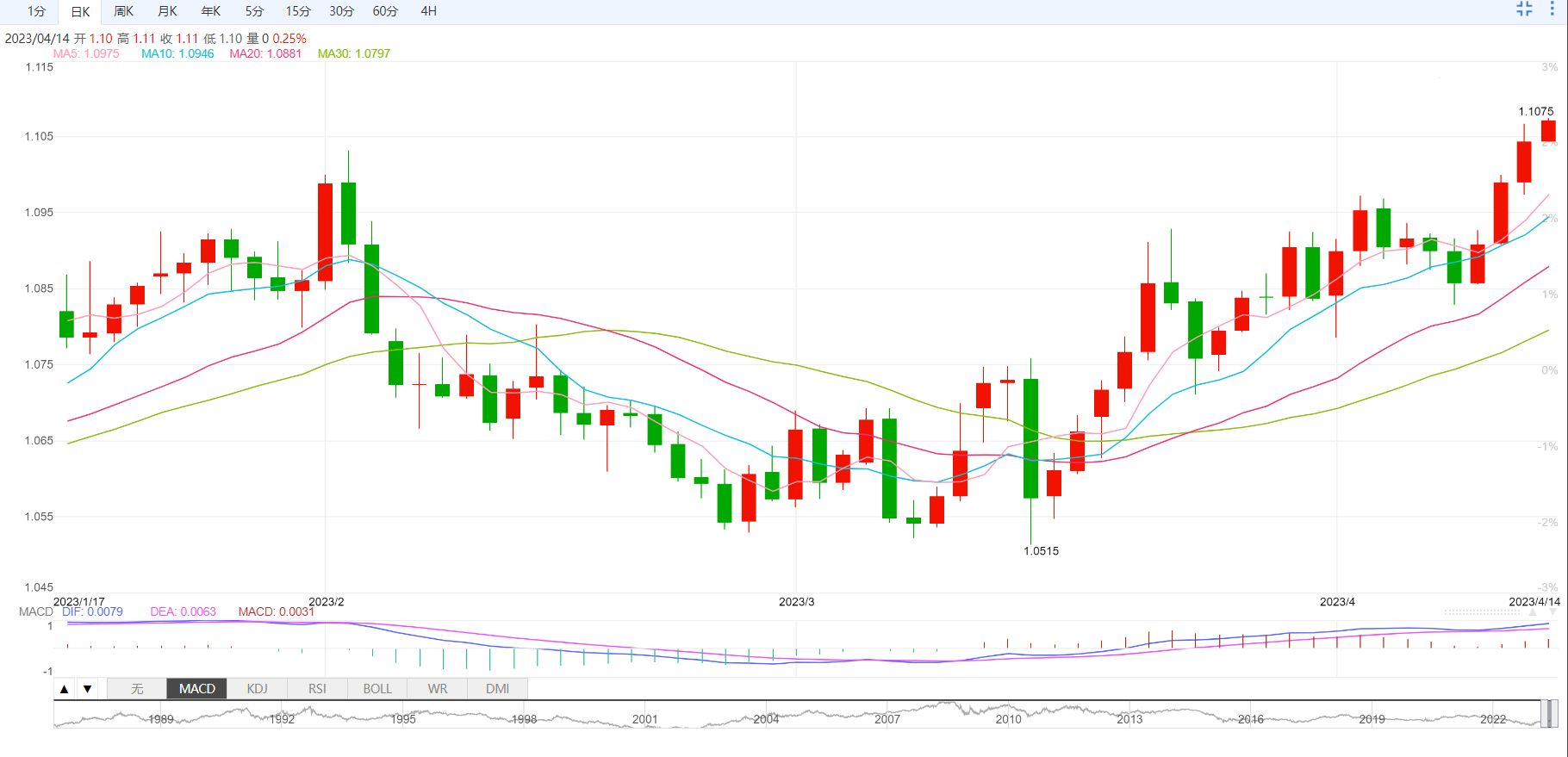1568x757 pixels.
Task: Click the up triangle beside indicator tabs
Action: [x=64, y=689]
